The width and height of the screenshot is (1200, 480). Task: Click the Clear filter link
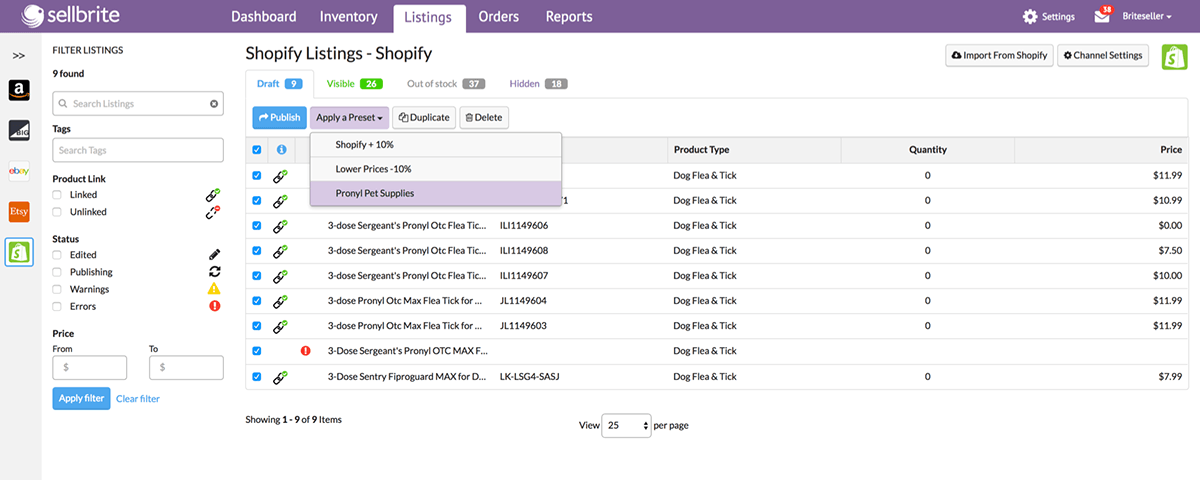138,399
